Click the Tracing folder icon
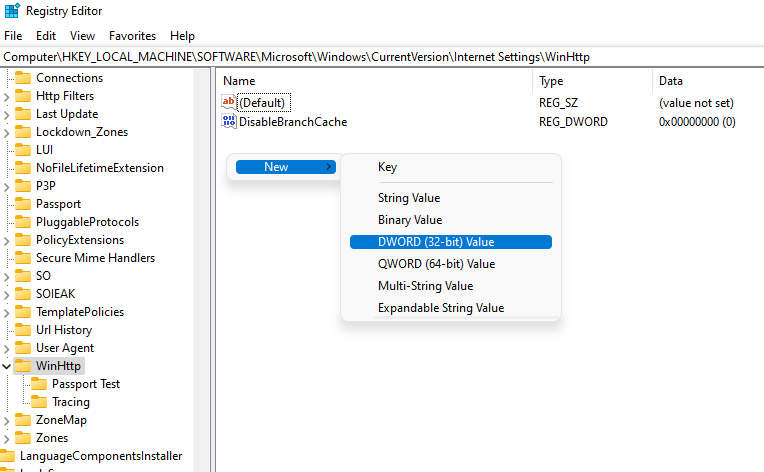Image resolution: width=764 pixels, height=472 pixels. [x=40, y=402]
